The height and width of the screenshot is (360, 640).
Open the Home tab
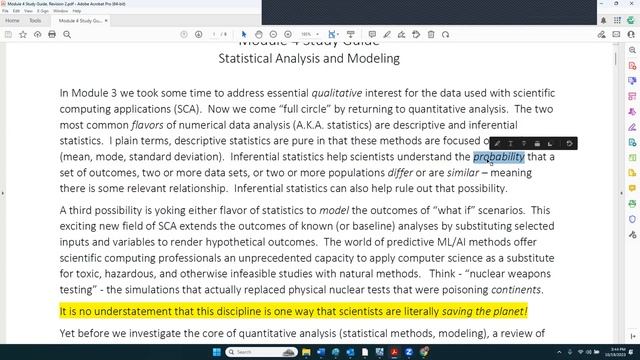click(12, 20)
